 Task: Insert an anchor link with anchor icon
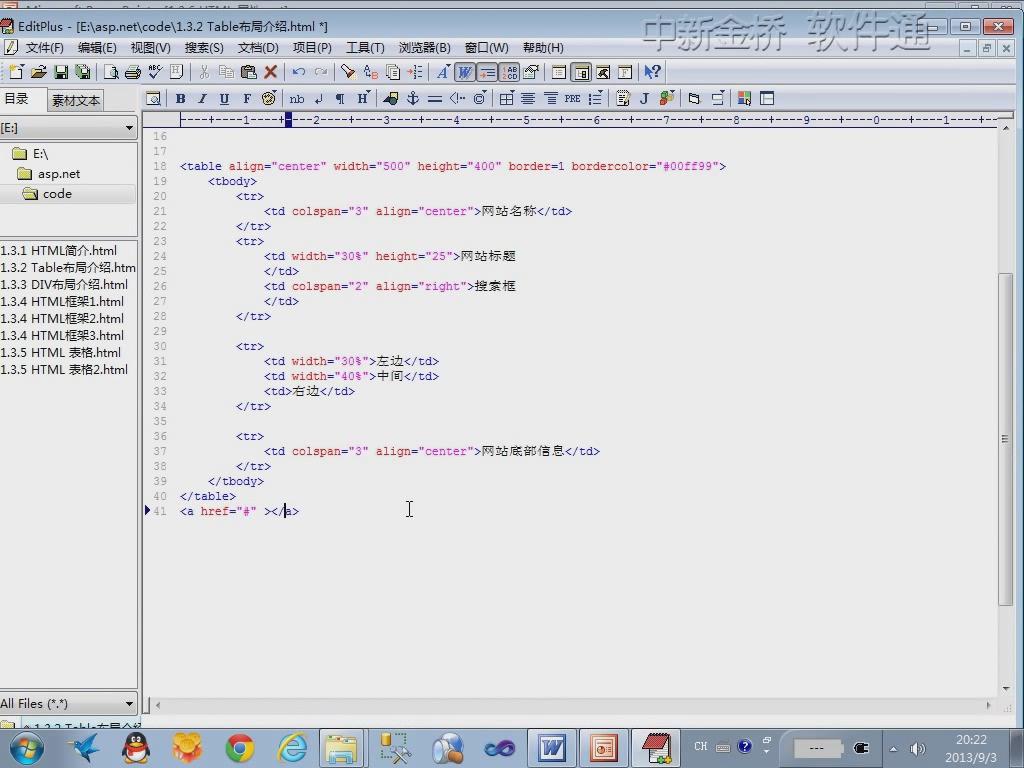click(413, 99)
